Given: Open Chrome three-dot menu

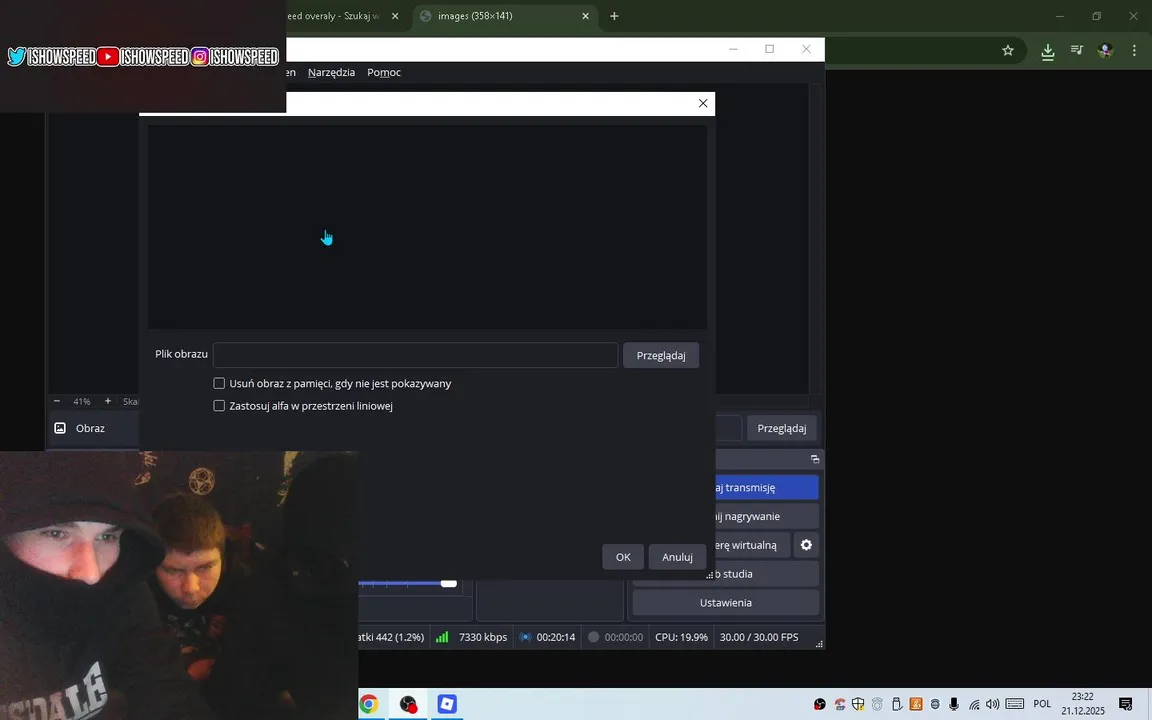Looking at the screenshot, I should [x=1134, y=51].
